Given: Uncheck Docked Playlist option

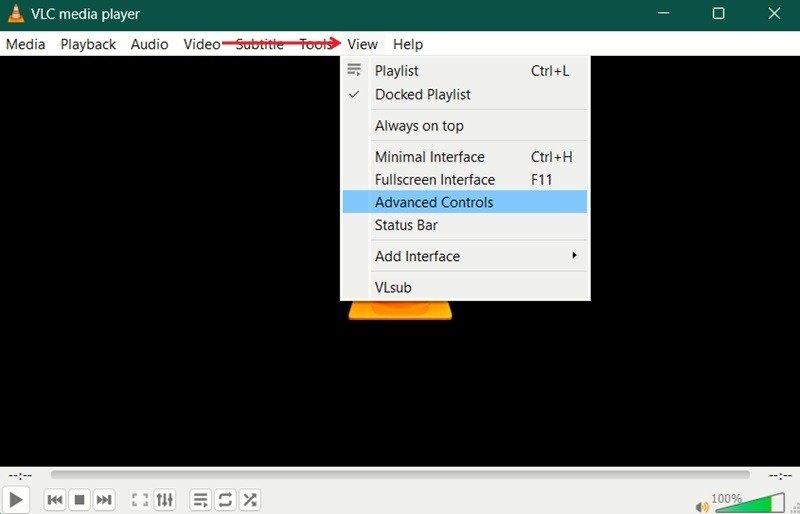Looking at the screenshot, I should pyautogui.click(x=465, y=94).
